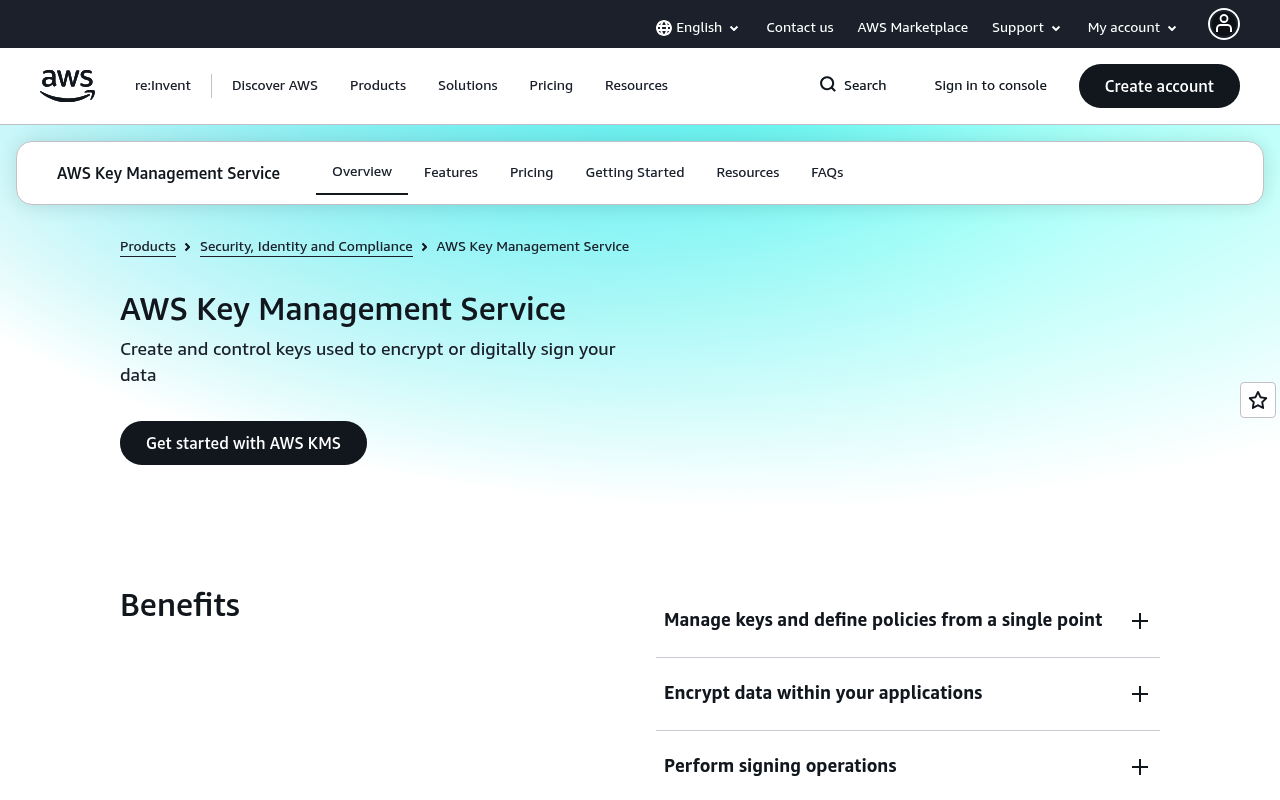Image resolution: width=1280 pixels, height=800 pixels.
Task: Click the Perform signing operations heading
Action: click(x=780, y=766)
